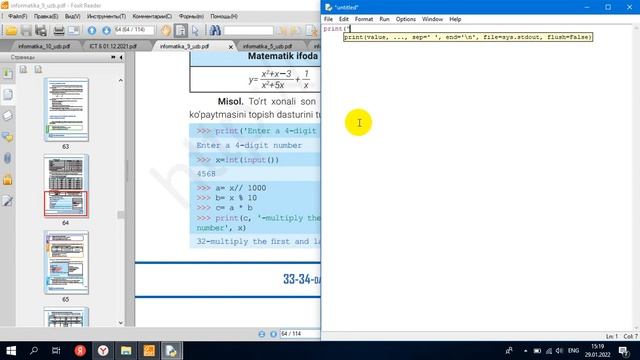This screenshot has width=640, height=360.
Task: Open the Attachments paperclip sidebar icon
Action: coord(8,158)
